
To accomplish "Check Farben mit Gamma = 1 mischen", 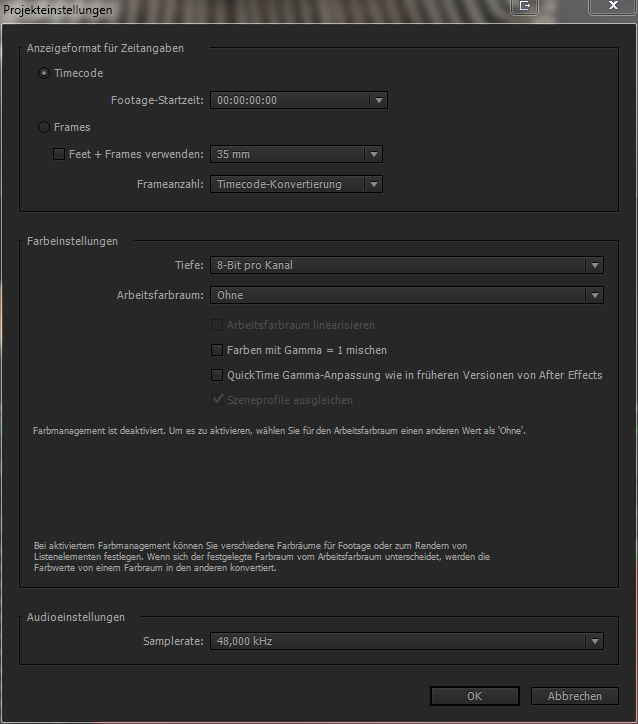I will (217, 351).
